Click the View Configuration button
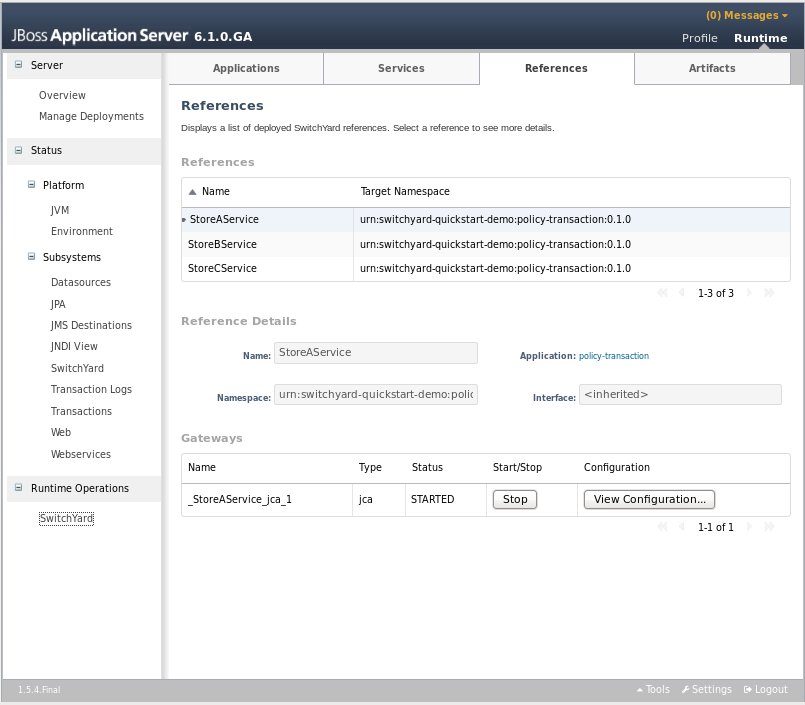This screenshot has width=805, height=705. [x=649, y=499]
